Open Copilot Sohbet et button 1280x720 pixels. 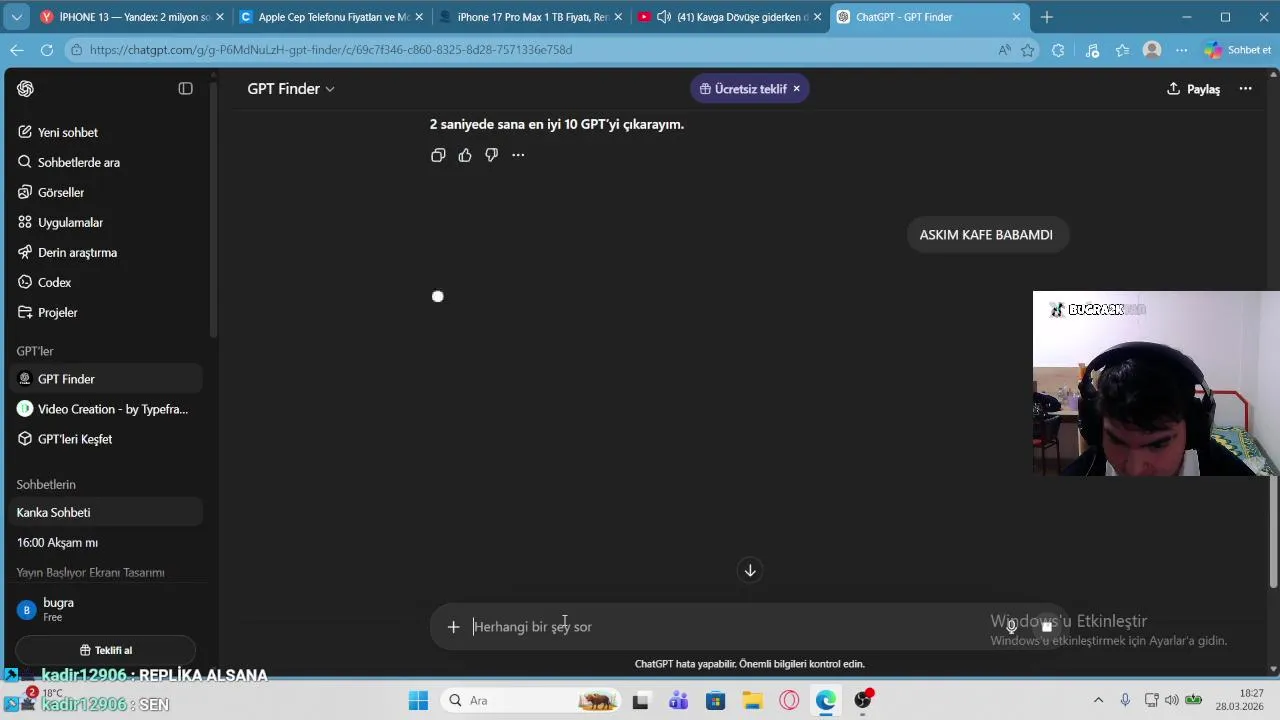point(1237,50)
